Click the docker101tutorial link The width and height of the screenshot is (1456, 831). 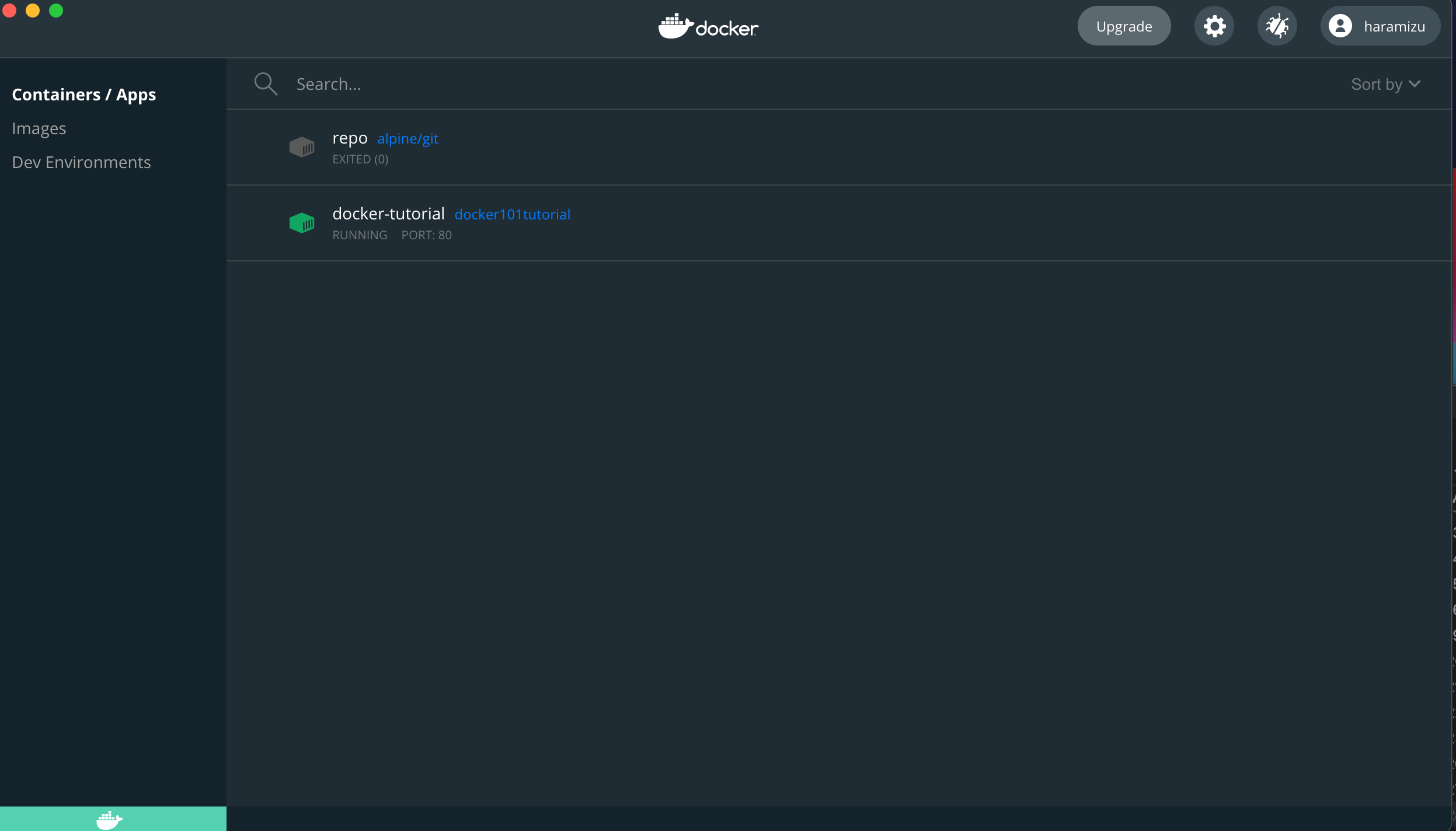(512, 214)
